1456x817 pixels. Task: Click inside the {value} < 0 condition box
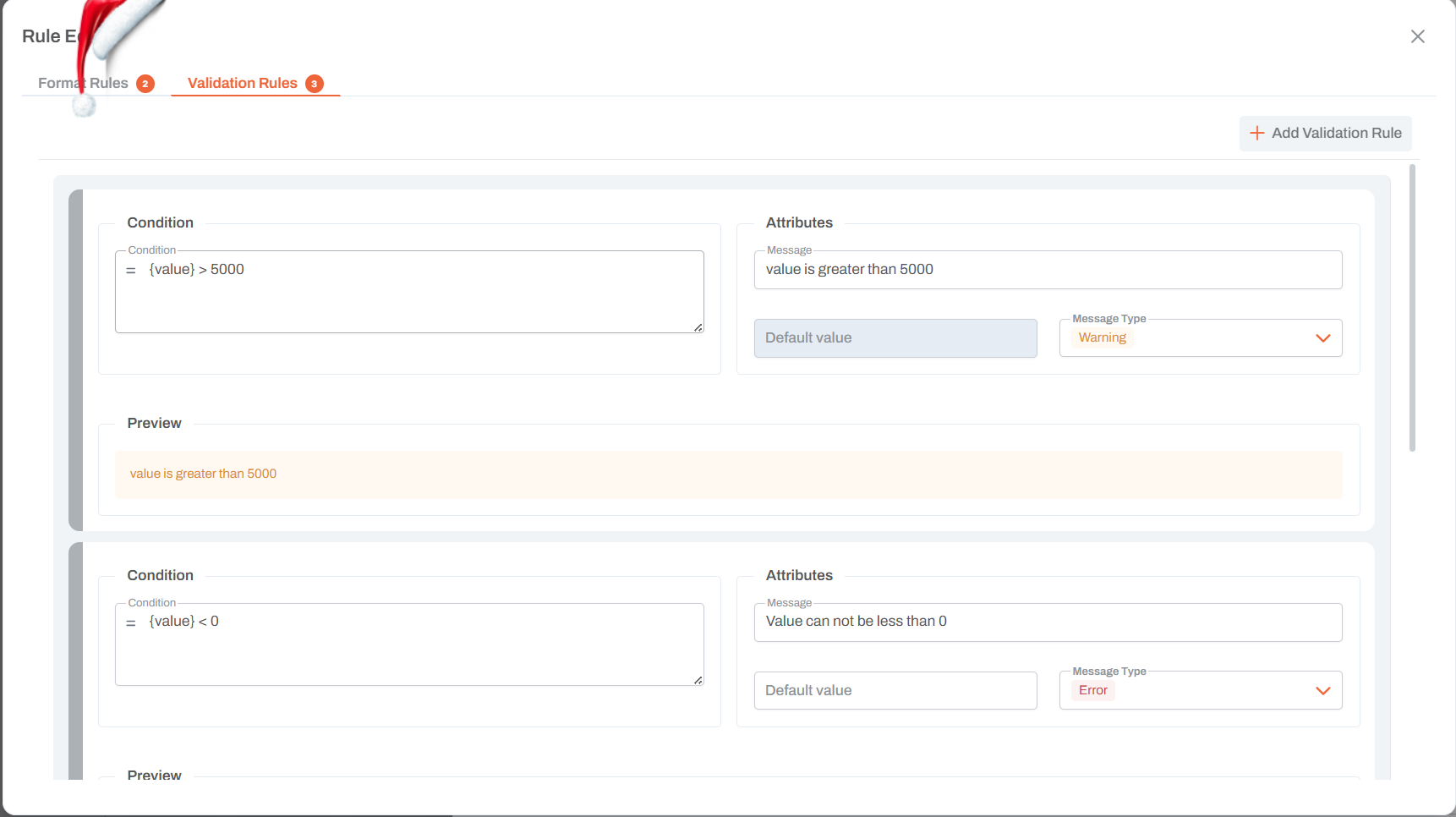coord(409,644)
